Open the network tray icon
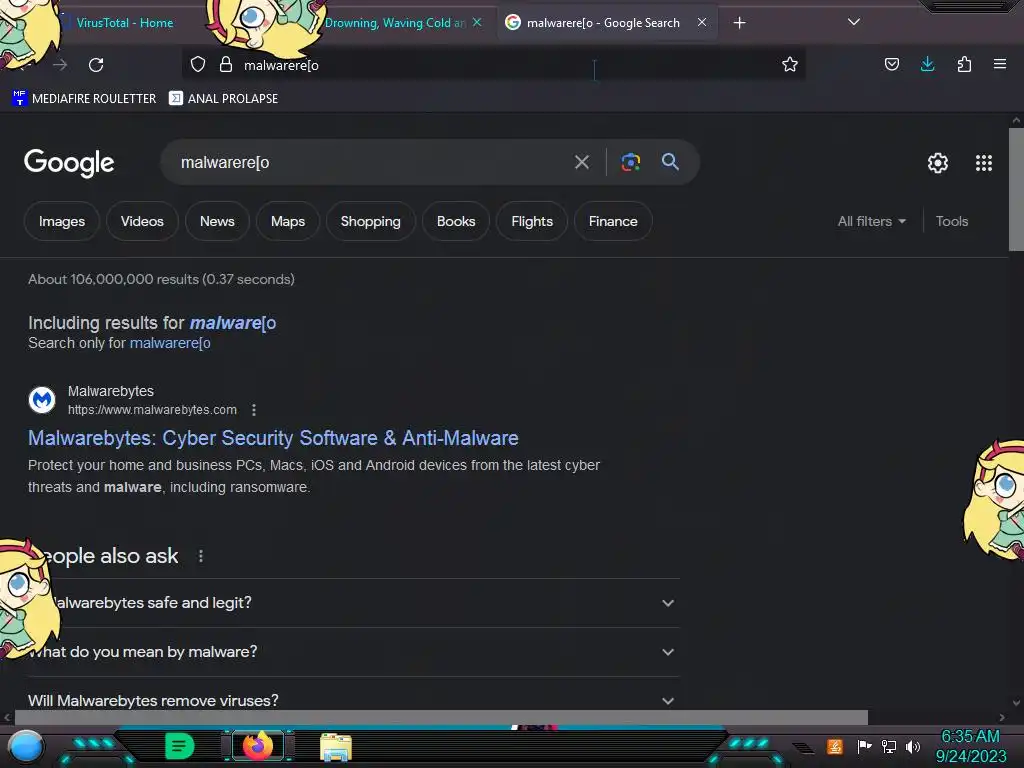Screen dimensions: 1024x768 click(x=889, y=746)
